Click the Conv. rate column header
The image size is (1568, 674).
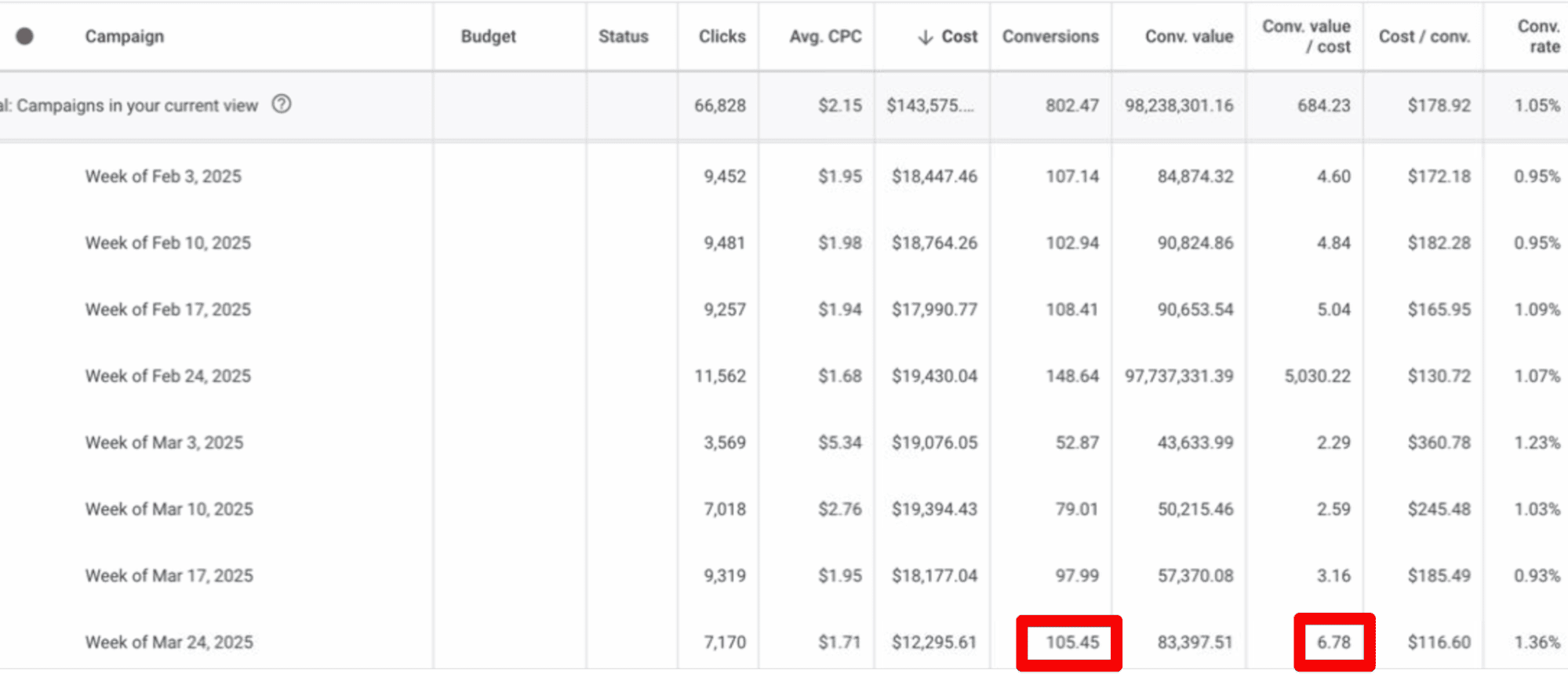coord(1537,37)
